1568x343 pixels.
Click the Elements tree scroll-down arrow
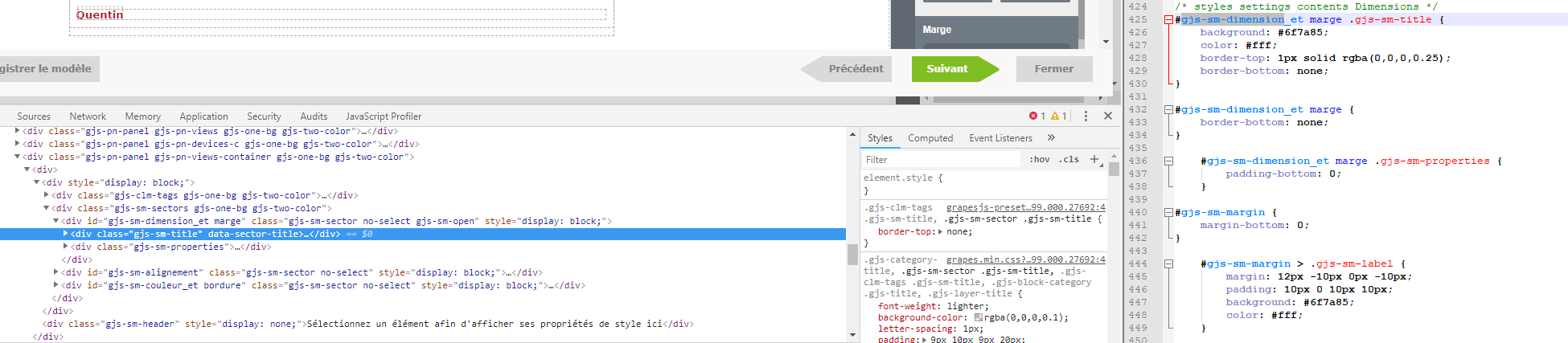(x=852, y=335)
